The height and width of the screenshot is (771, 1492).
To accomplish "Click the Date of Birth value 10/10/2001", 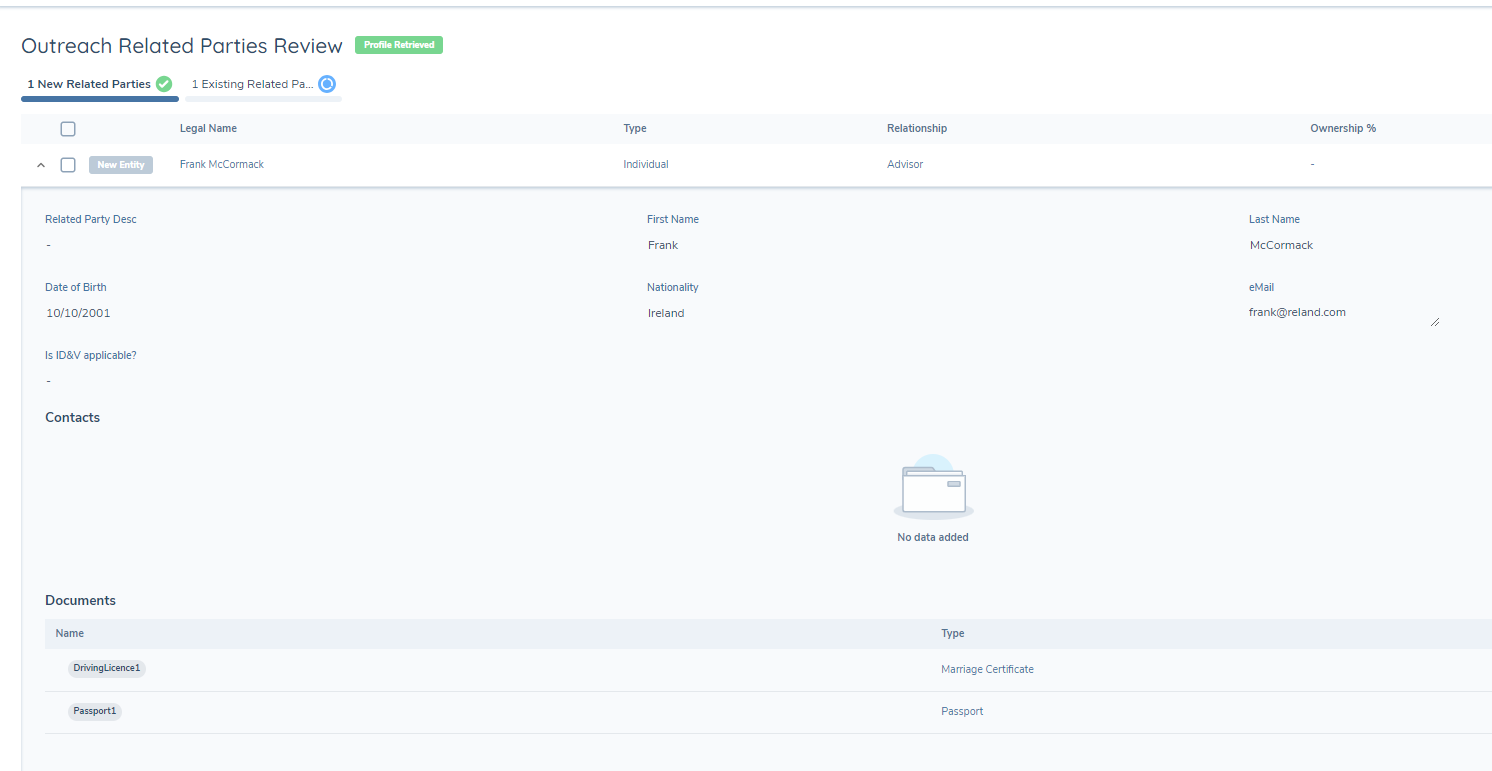I will point(78,313).
